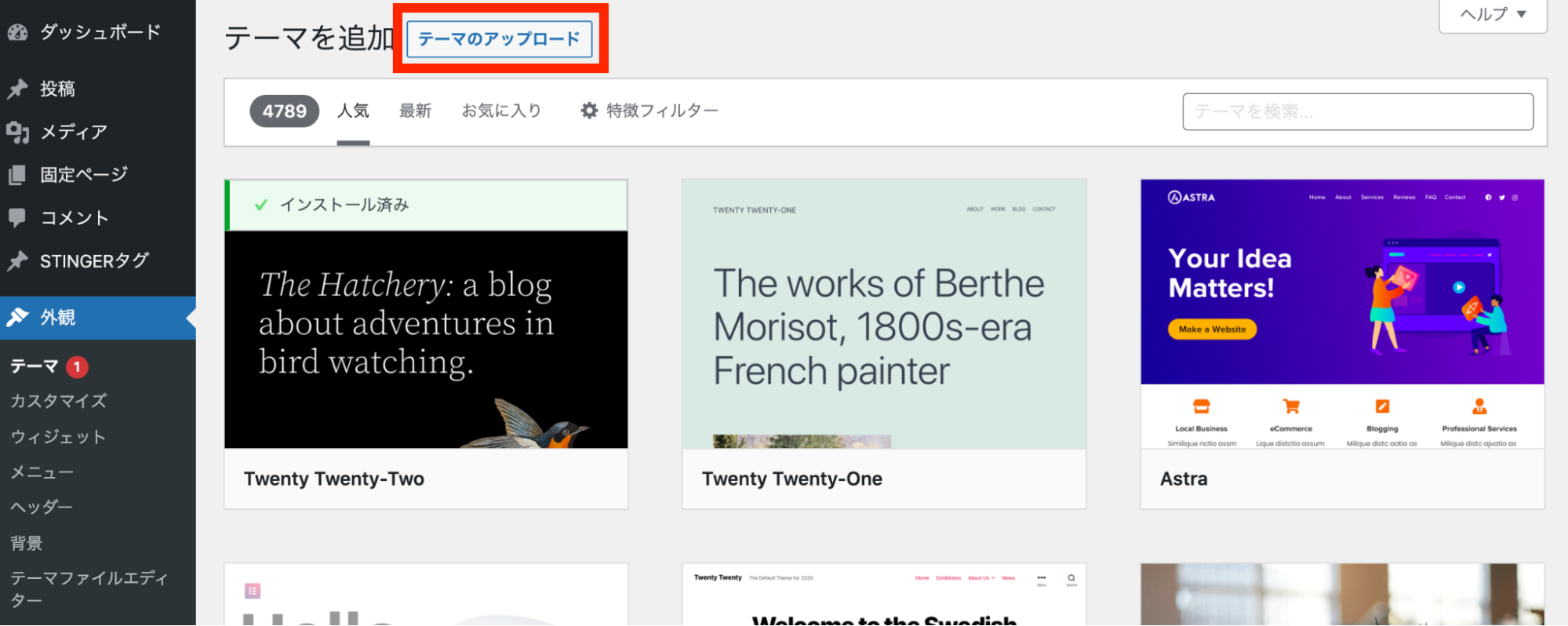This screenshot has height=626, width=1568.
Task: Click the gear icon of 特徴フィルター
Action: tap(589, 111)
